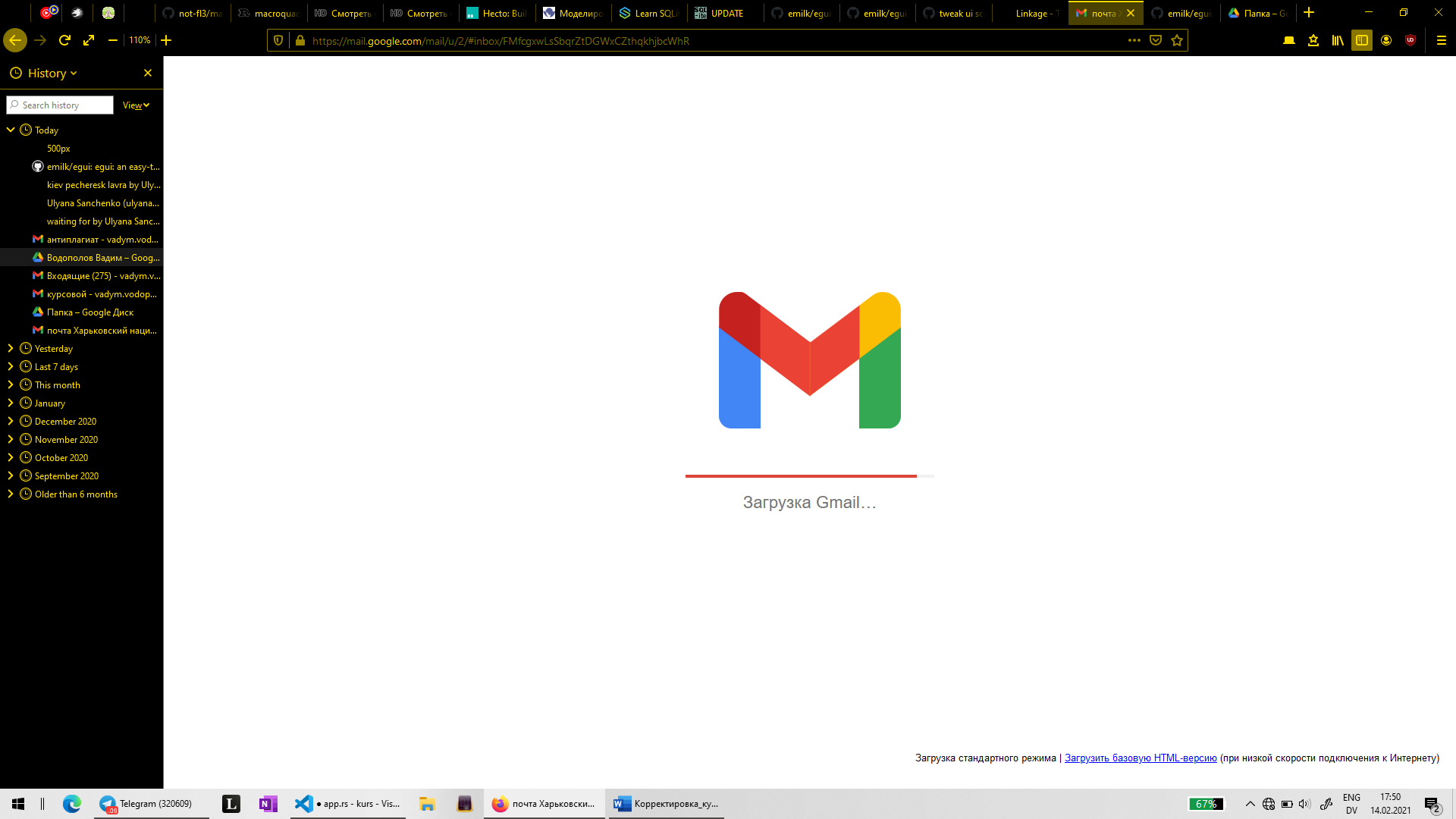Close the active почта tab
Viewport: 1456px width, 819px height.
coord(1131,13)
